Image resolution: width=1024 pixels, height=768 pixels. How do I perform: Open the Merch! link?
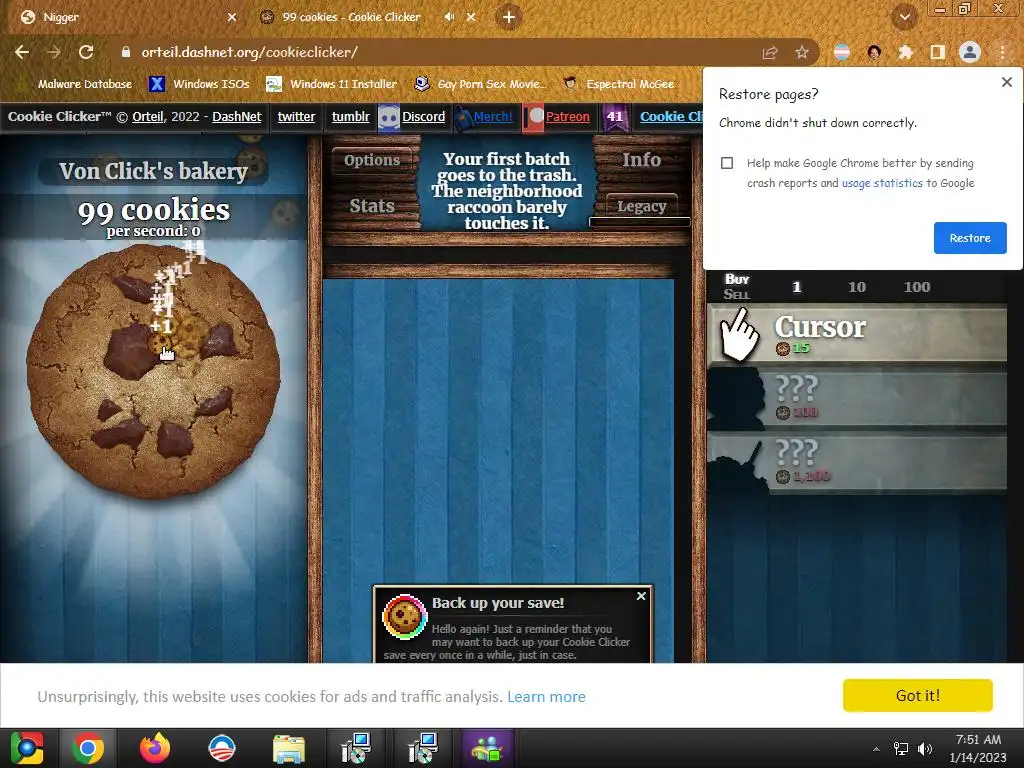(492, 116)
